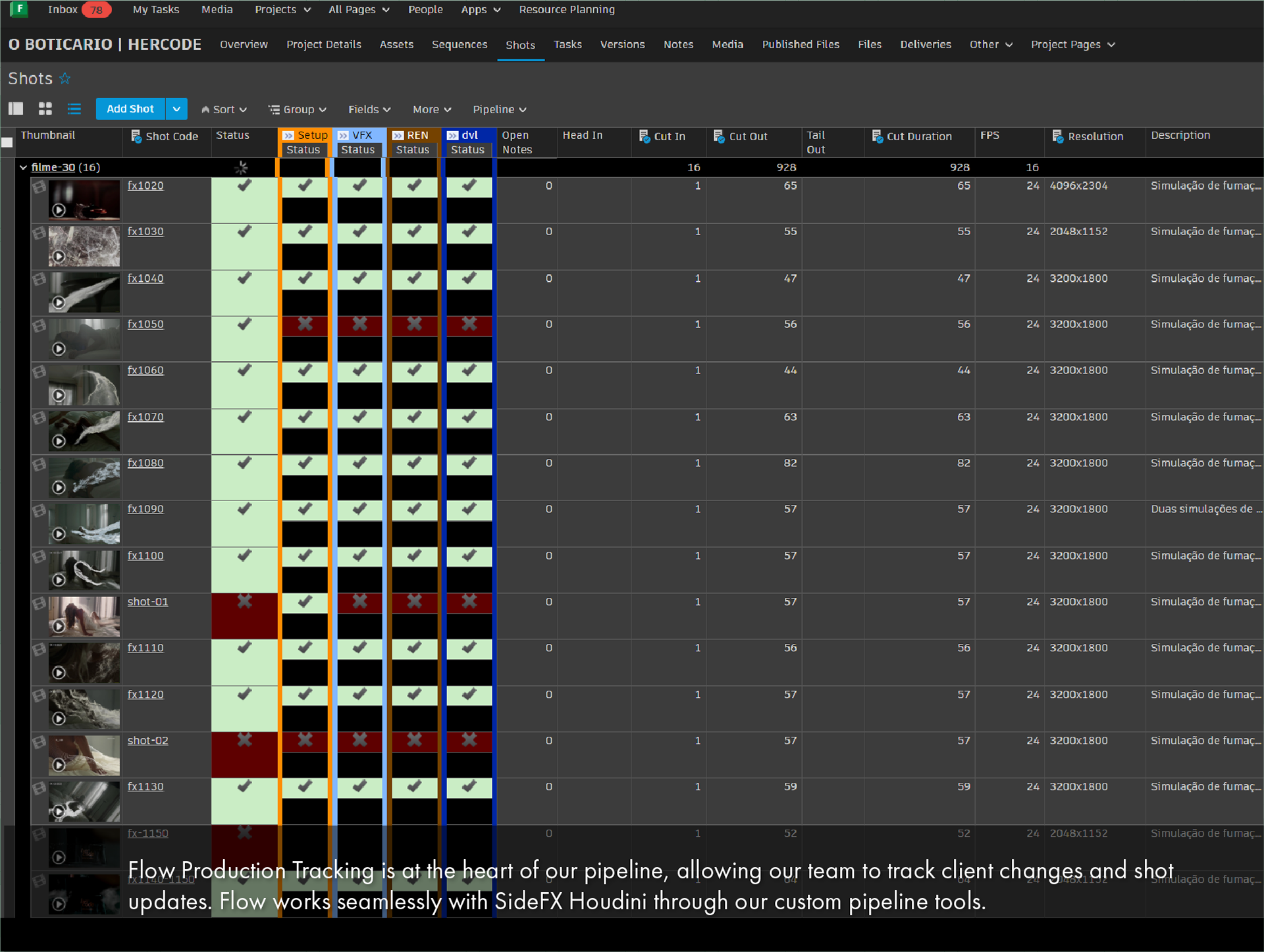The height and width of the screenshot is (952, 1264).
Task: Switch to list view icon
Action: (74, 109)
